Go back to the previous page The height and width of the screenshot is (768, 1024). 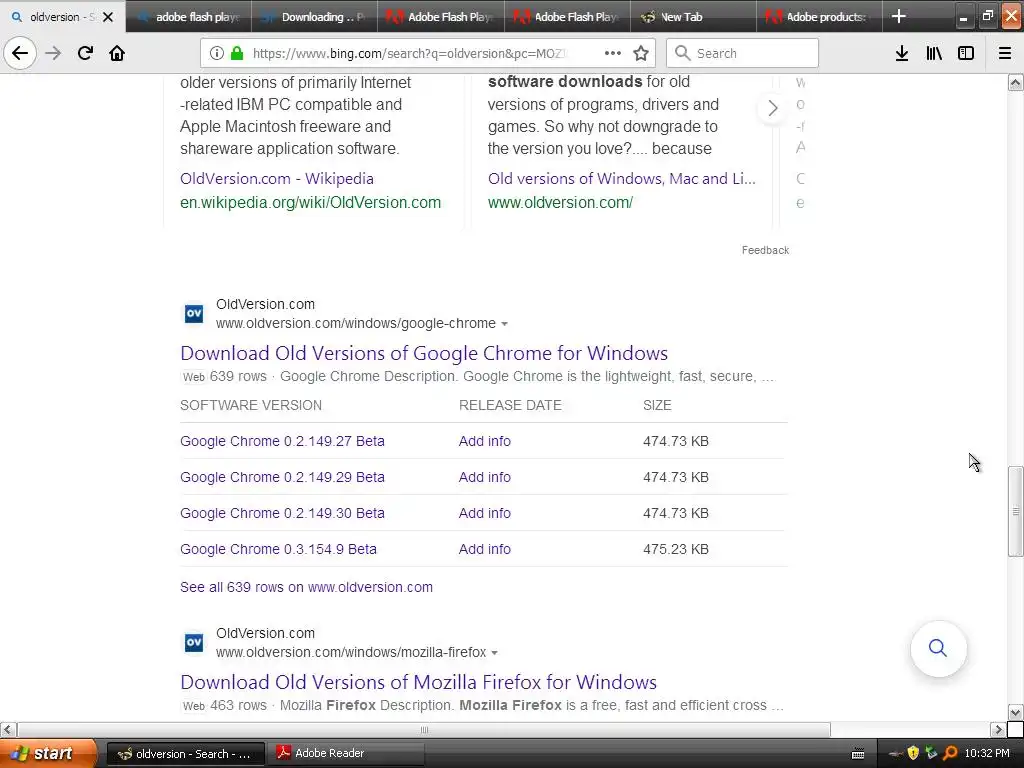click(20, 53)
